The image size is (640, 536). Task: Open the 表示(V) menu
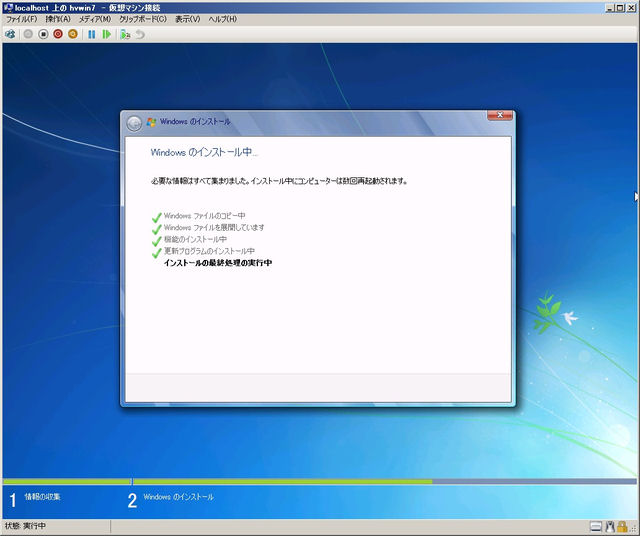(188, 19)
